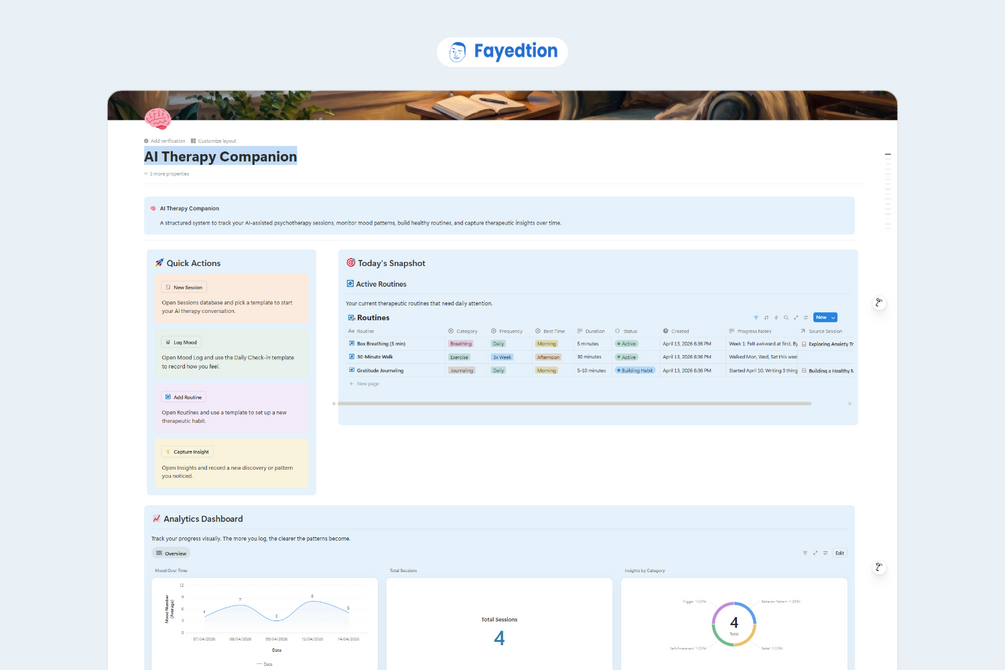Open the Gratitude Journaling routine
The image size is (1005, 670).
380,371
